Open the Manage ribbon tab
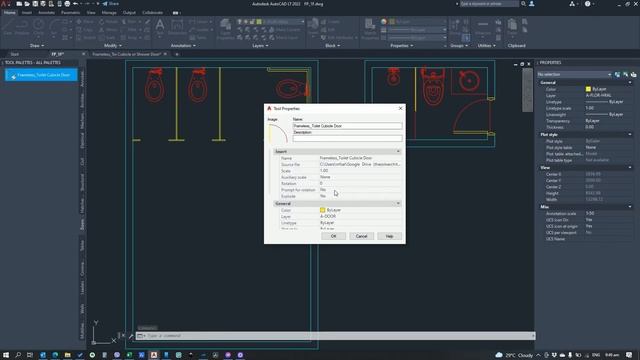The height and width of the screenshot is (360, 640). pyautogui.click(x=109, y=13)
